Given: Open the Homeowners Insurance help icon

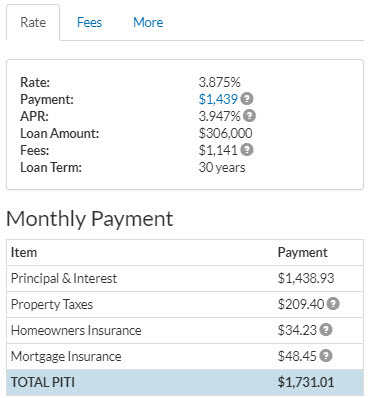Looking at the screenshot, I should 326,330.
